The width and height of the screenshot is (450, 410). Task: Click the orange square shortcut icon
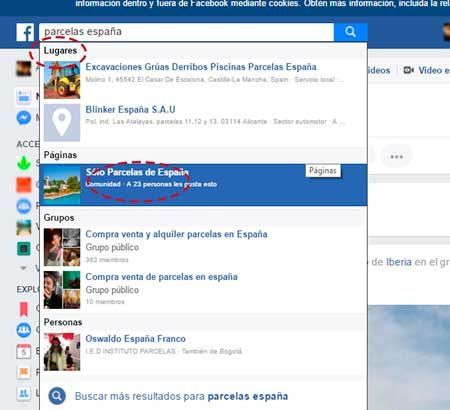tap(24, 185)
